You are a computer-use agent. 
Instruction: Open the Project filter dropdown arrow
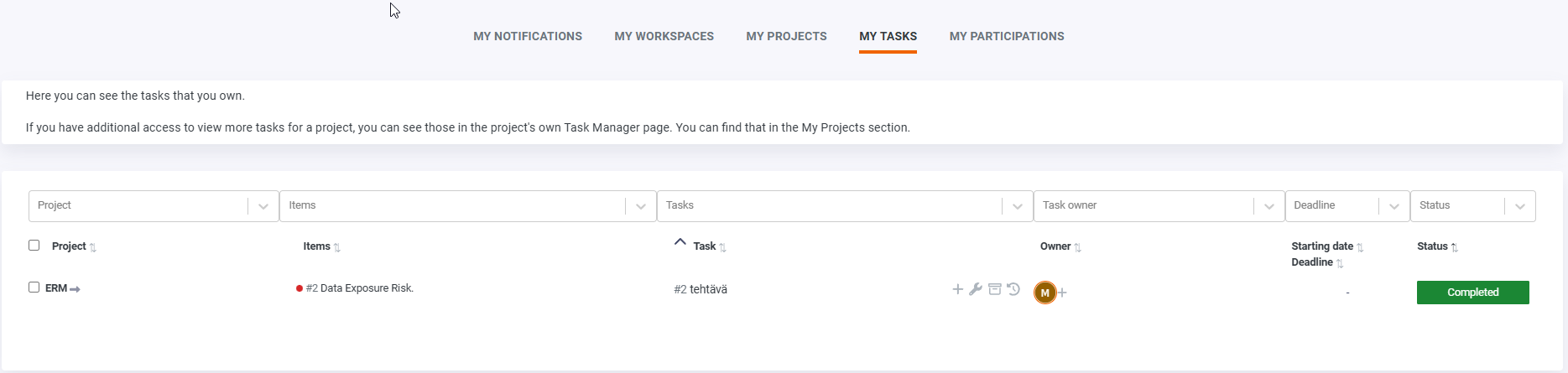coord(263,206)
